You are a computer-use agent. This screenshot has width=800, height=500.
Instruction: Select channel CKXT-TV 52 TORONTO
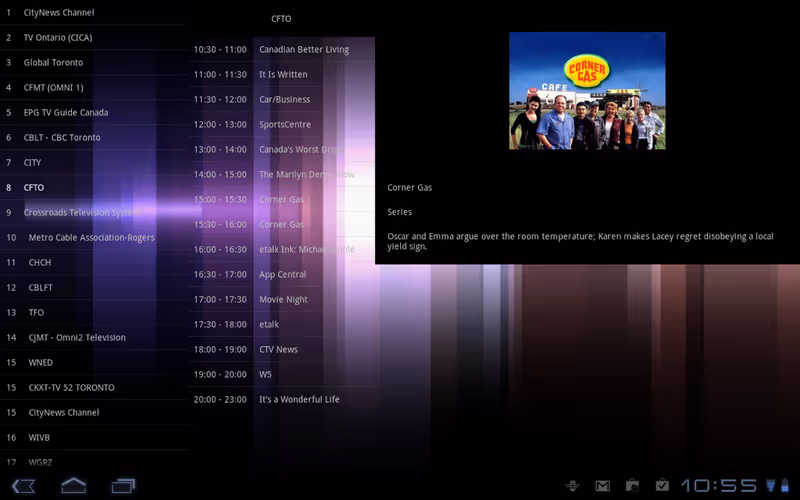[94, 388]
